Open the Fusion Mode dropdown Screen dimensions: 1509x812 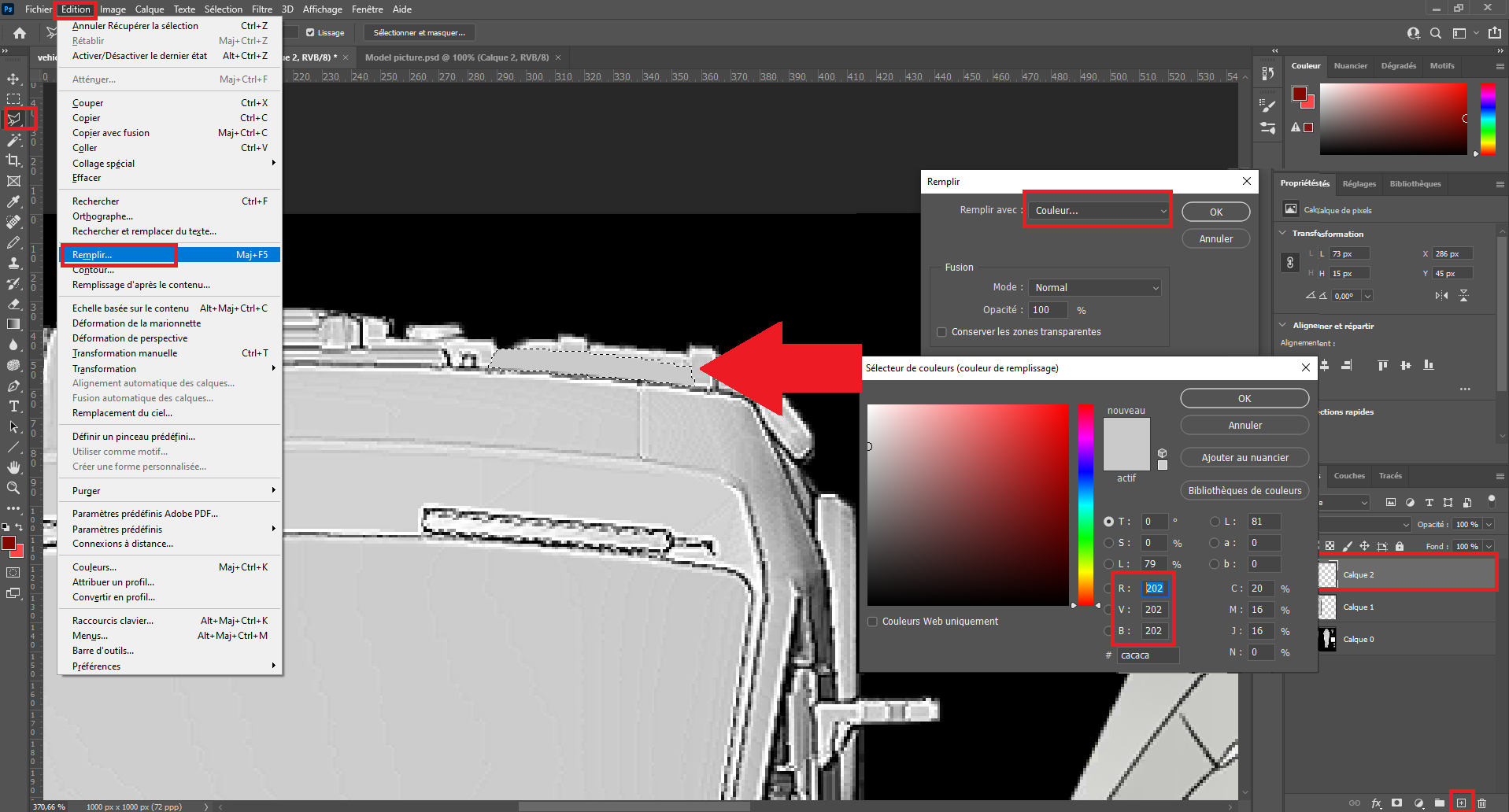(x=1096, y=288)
